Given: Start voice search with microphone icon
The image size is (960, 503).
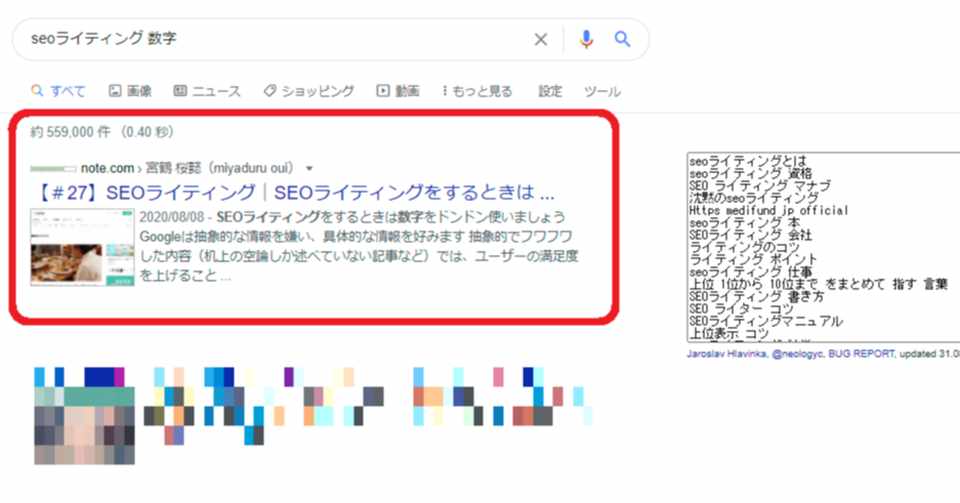Looking at the screenshot, I should tap(586, 39).
